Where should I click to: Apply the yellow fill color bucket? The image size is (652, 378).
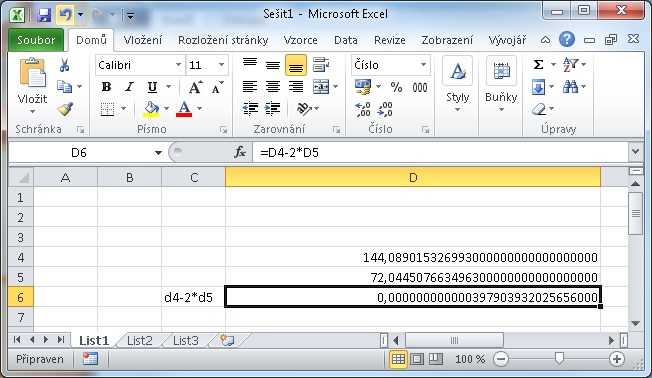click(151, 109)
